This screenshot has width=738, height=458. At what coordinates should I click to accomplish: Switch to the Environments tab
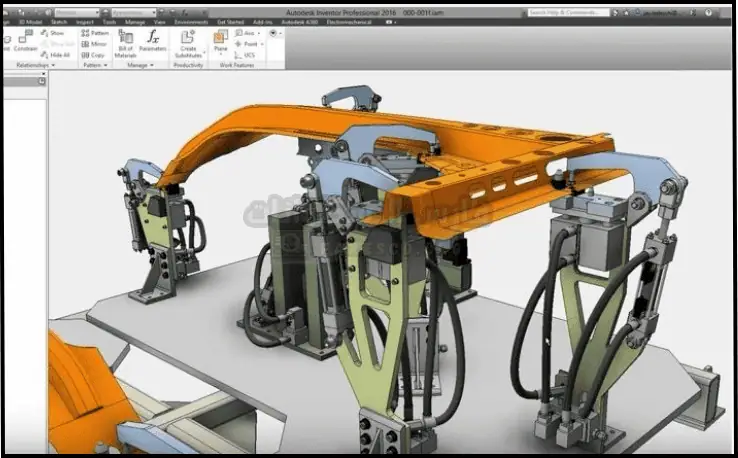click(191, 21)
